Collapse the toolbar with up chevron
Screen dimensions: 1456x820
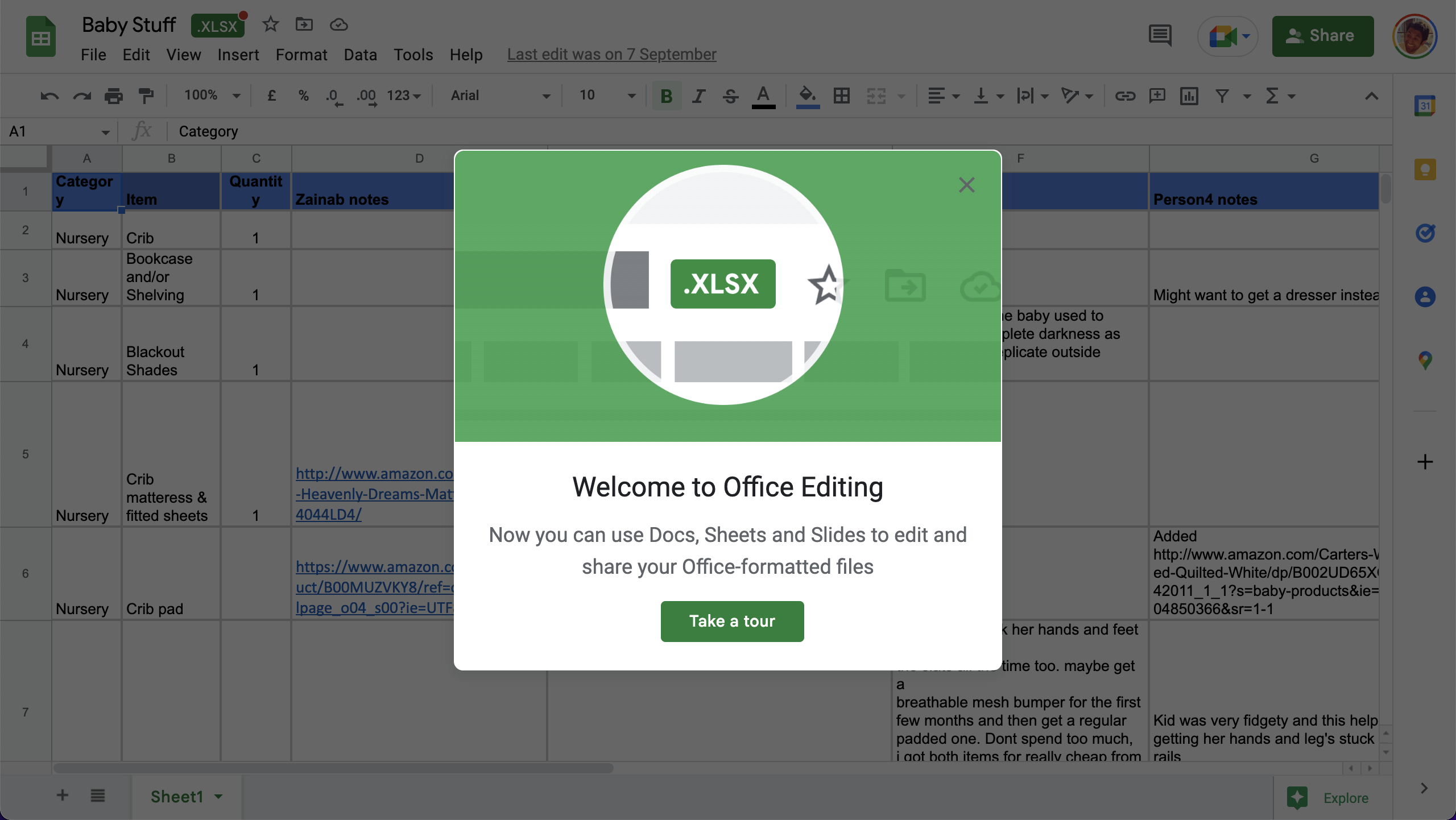[1371, 96]
